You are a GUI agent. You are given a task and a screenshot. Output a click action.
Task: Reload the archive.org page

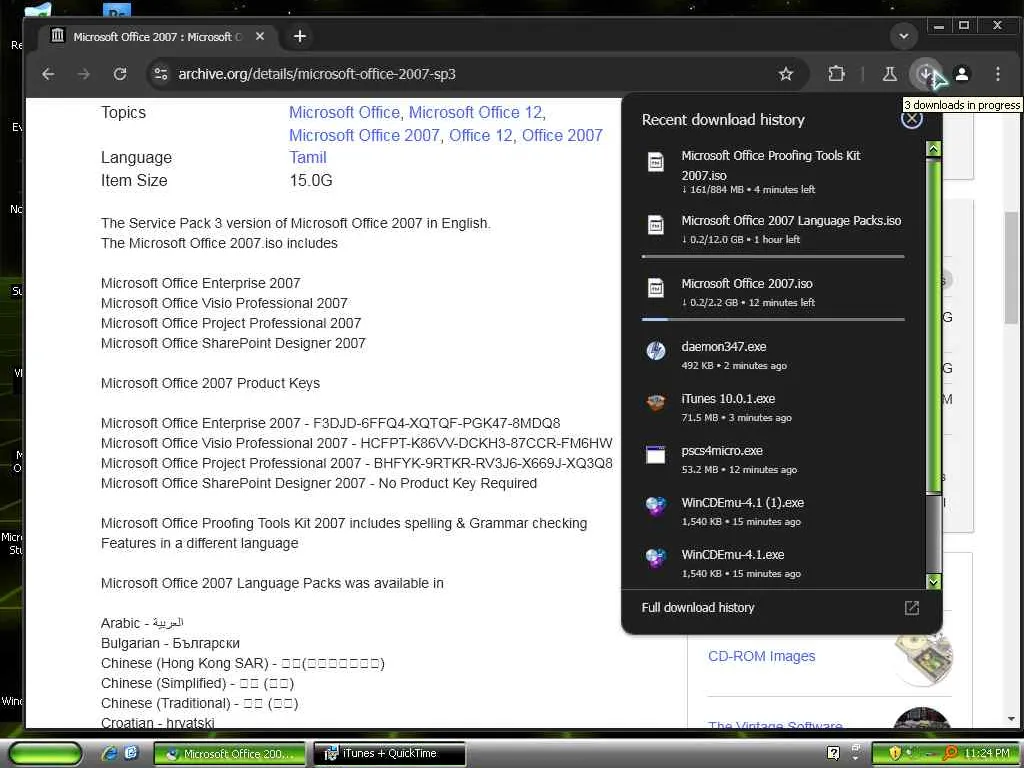click(x=120, y=74)
